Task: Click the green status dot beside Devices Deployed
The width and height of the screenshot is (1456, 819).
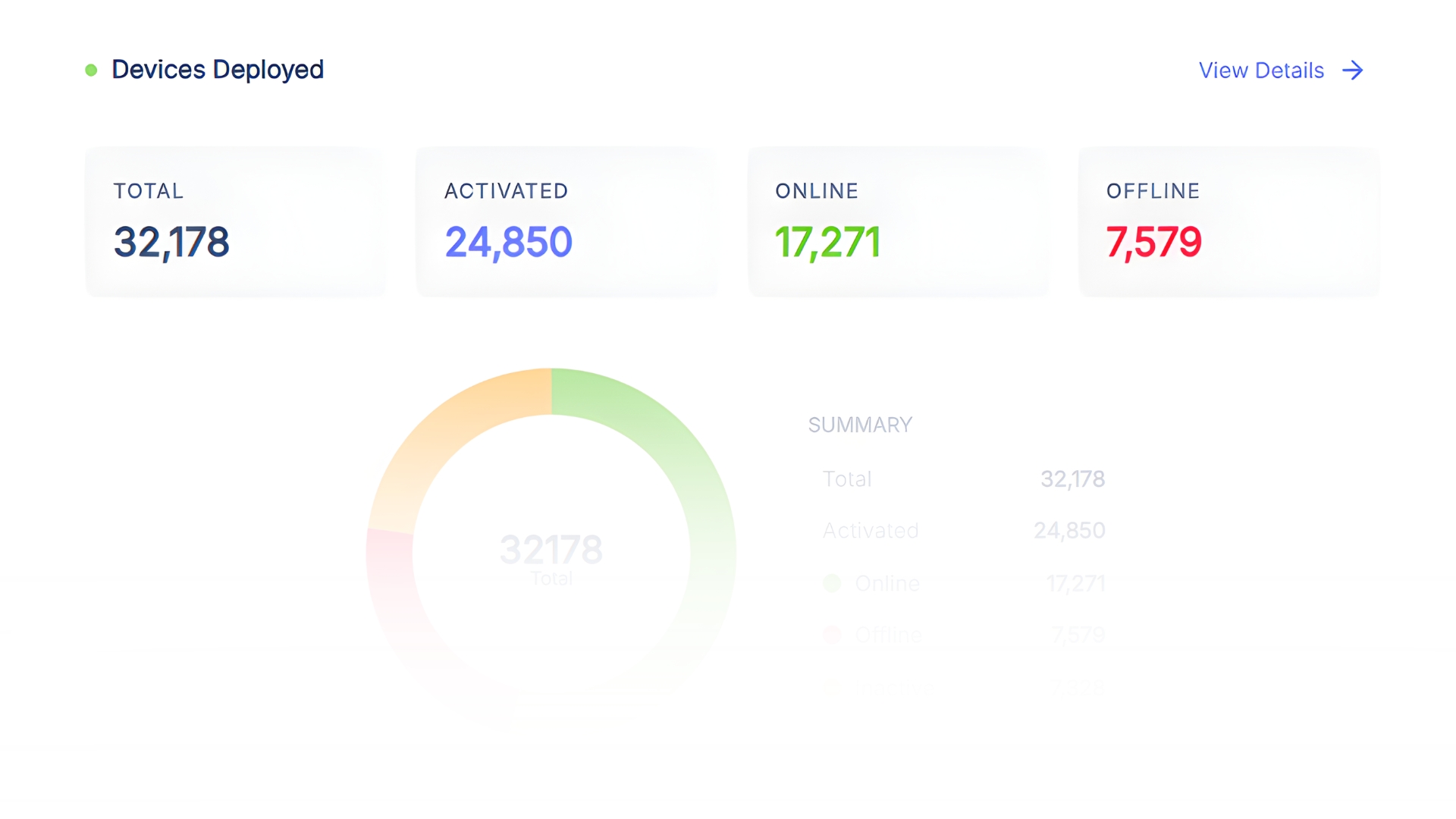Action: tap(91, 71)
